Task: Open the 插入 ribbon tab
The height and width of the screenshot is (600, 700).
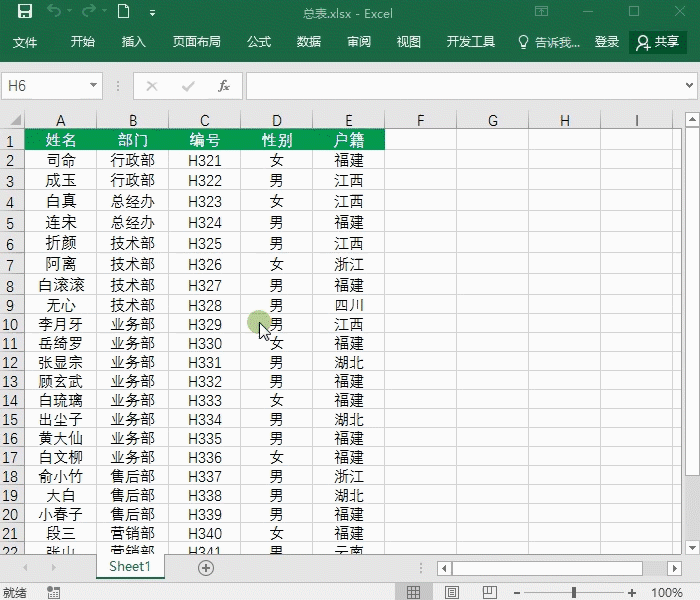Action: click(133, 42)
